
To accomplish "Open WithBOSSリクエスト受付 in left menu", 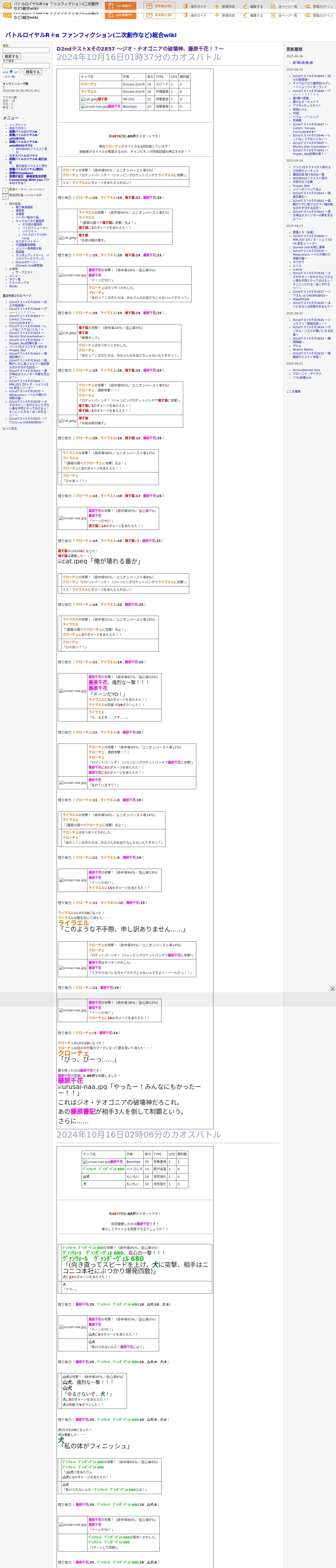I will click(31, 150).
